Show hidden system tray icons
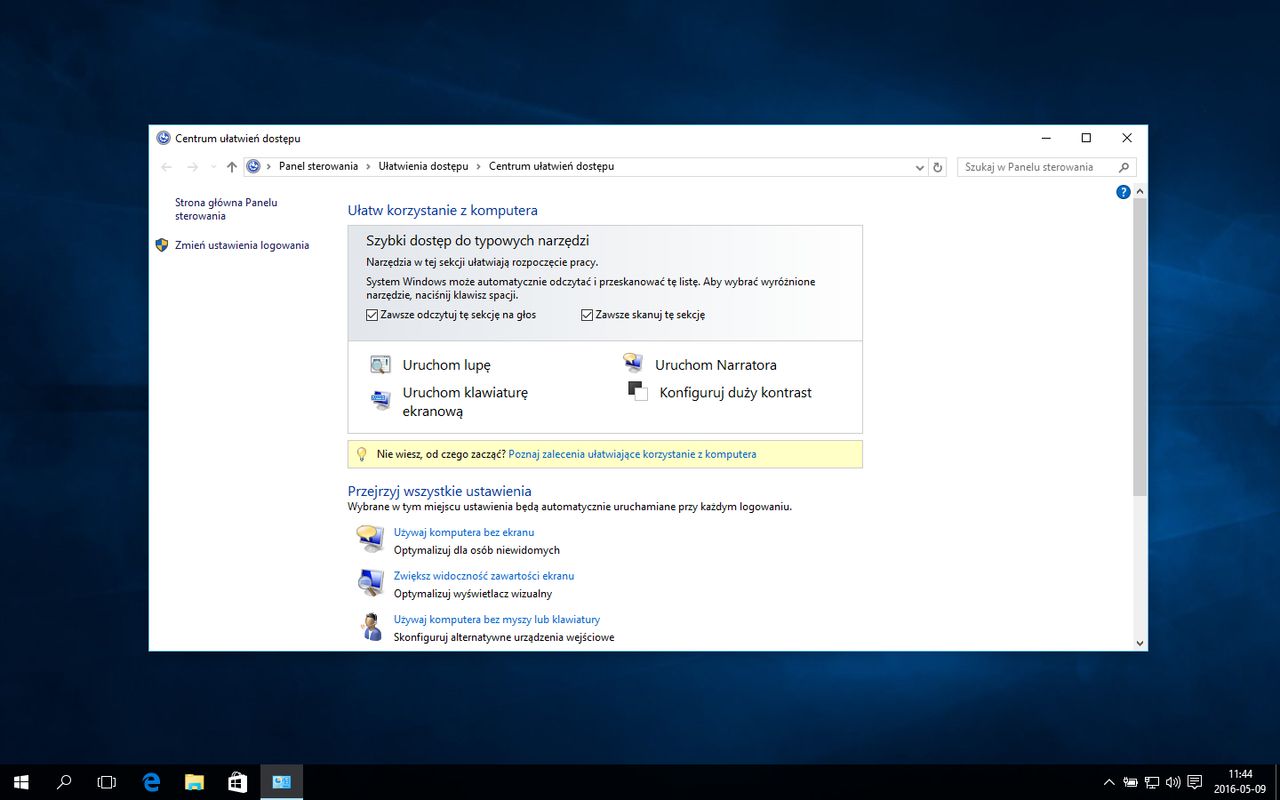Viewport: 1280px width, 800px height. click(x=1108, y=782)
